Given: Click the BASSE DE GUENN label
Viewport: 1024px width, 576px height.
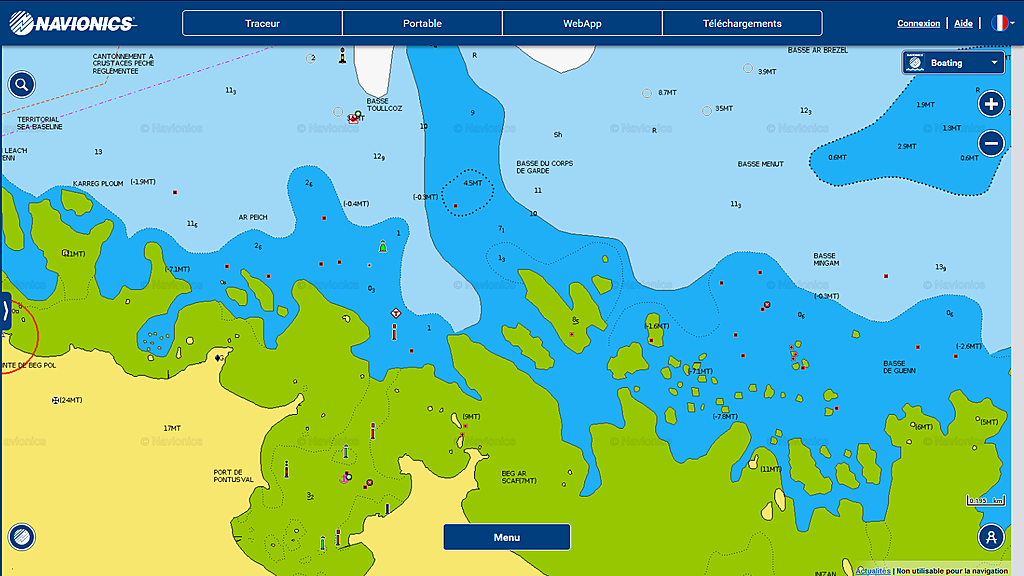Looking at the screenshot, I should 899,367.
